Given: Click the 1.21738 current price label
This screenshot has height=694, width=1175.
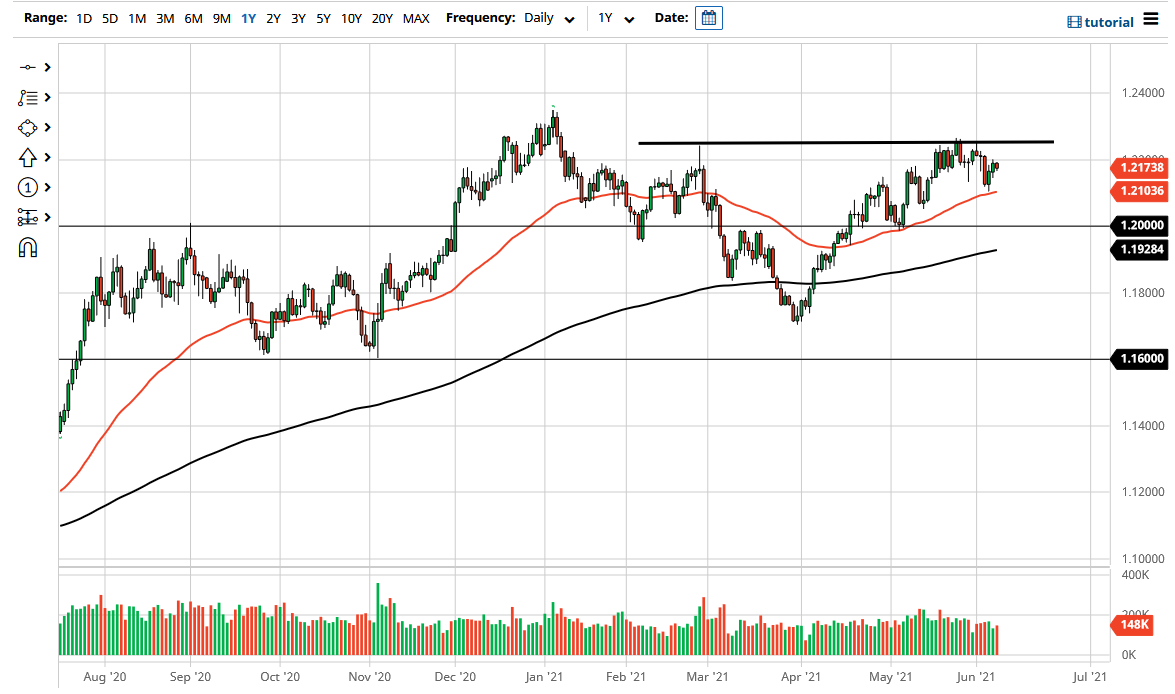Looking at the screenshot, I should [x=1138, y=167].
